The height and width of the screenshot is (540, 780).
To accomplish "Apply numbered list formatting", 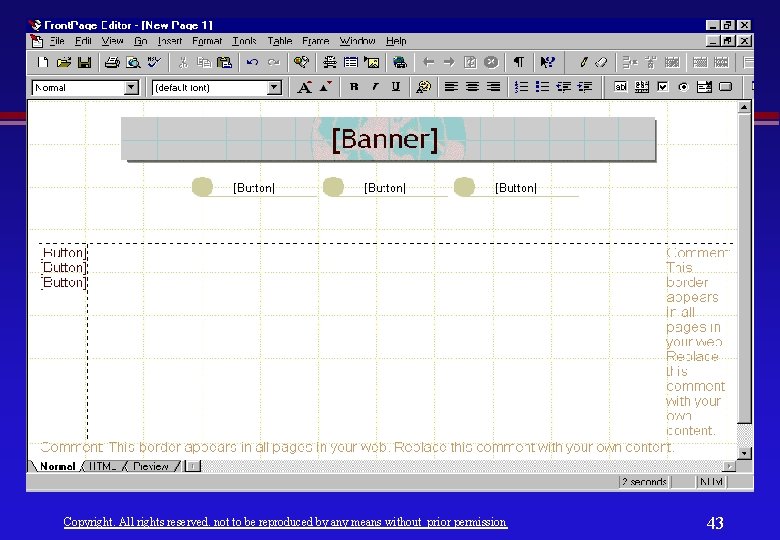I will [521, 87].
